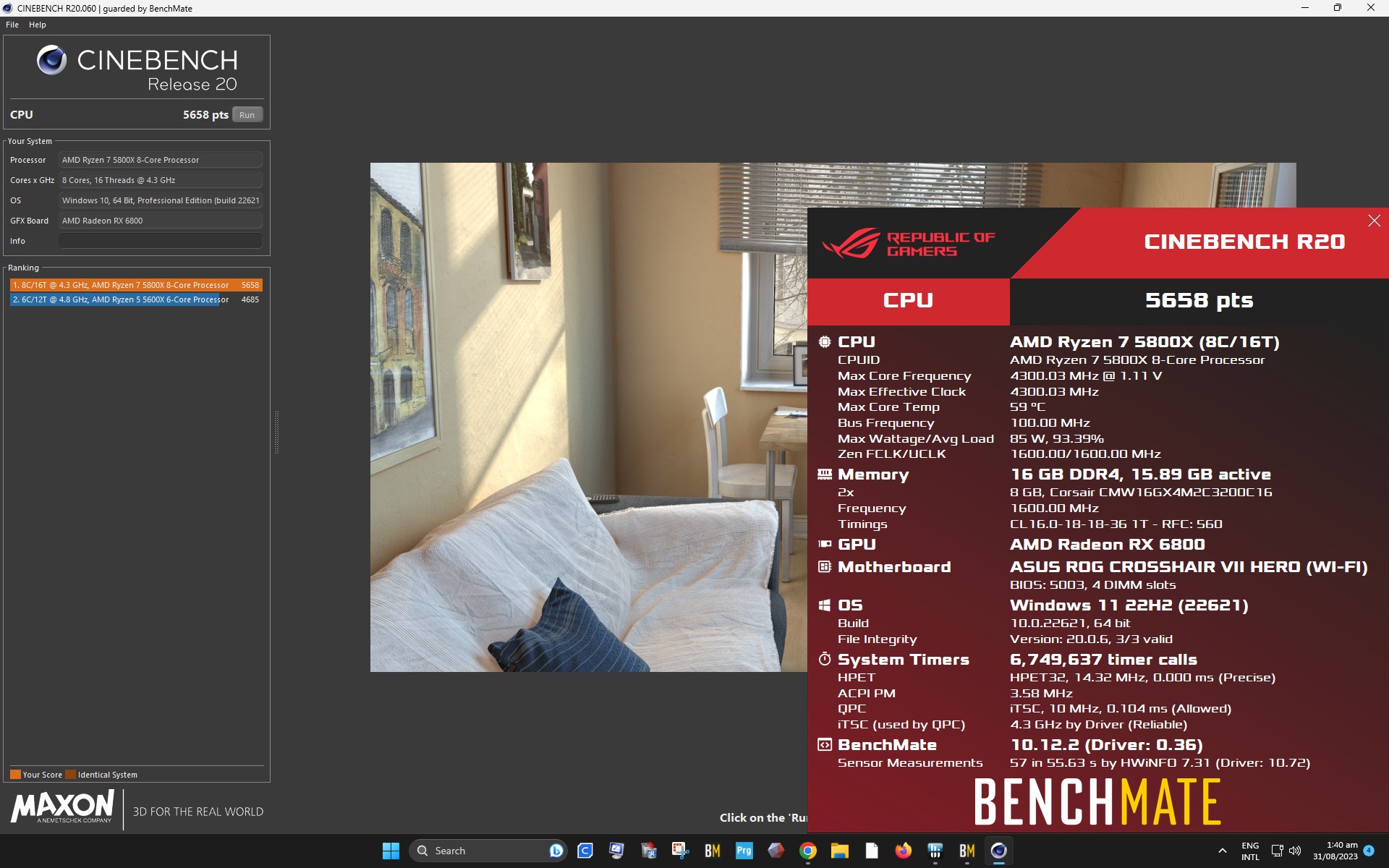
Task: Click the active Cinebench taskbar icon
Action: 999,851
